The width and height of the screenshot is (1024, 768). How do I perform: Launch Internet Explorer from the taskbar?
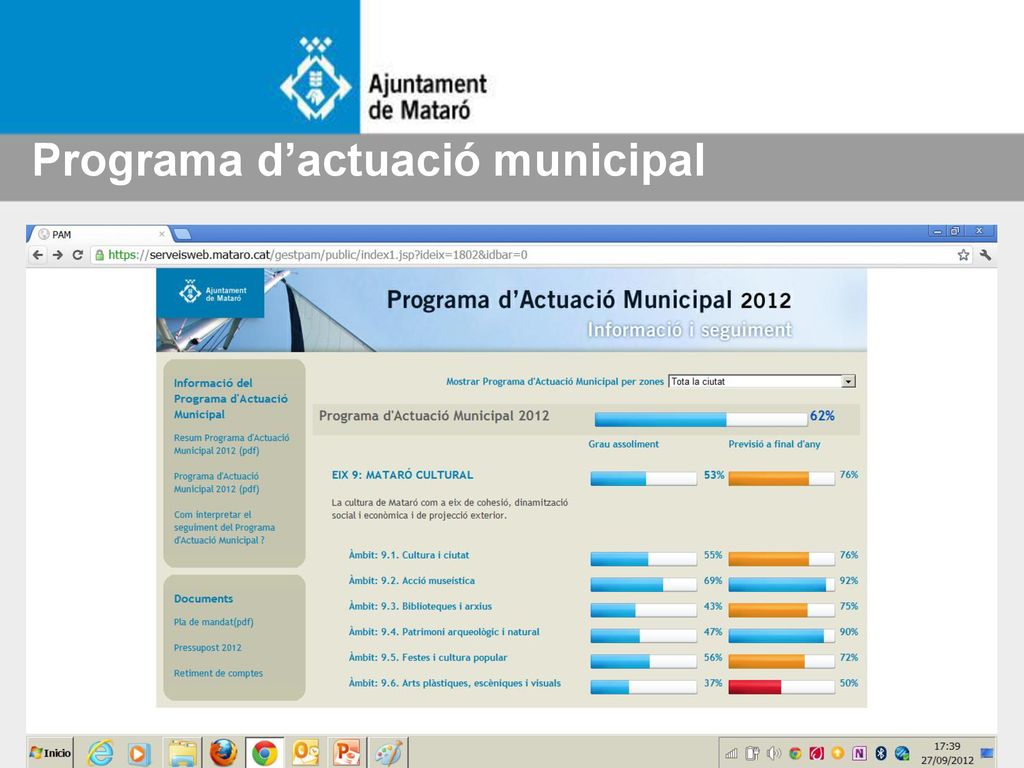[100, 753]
